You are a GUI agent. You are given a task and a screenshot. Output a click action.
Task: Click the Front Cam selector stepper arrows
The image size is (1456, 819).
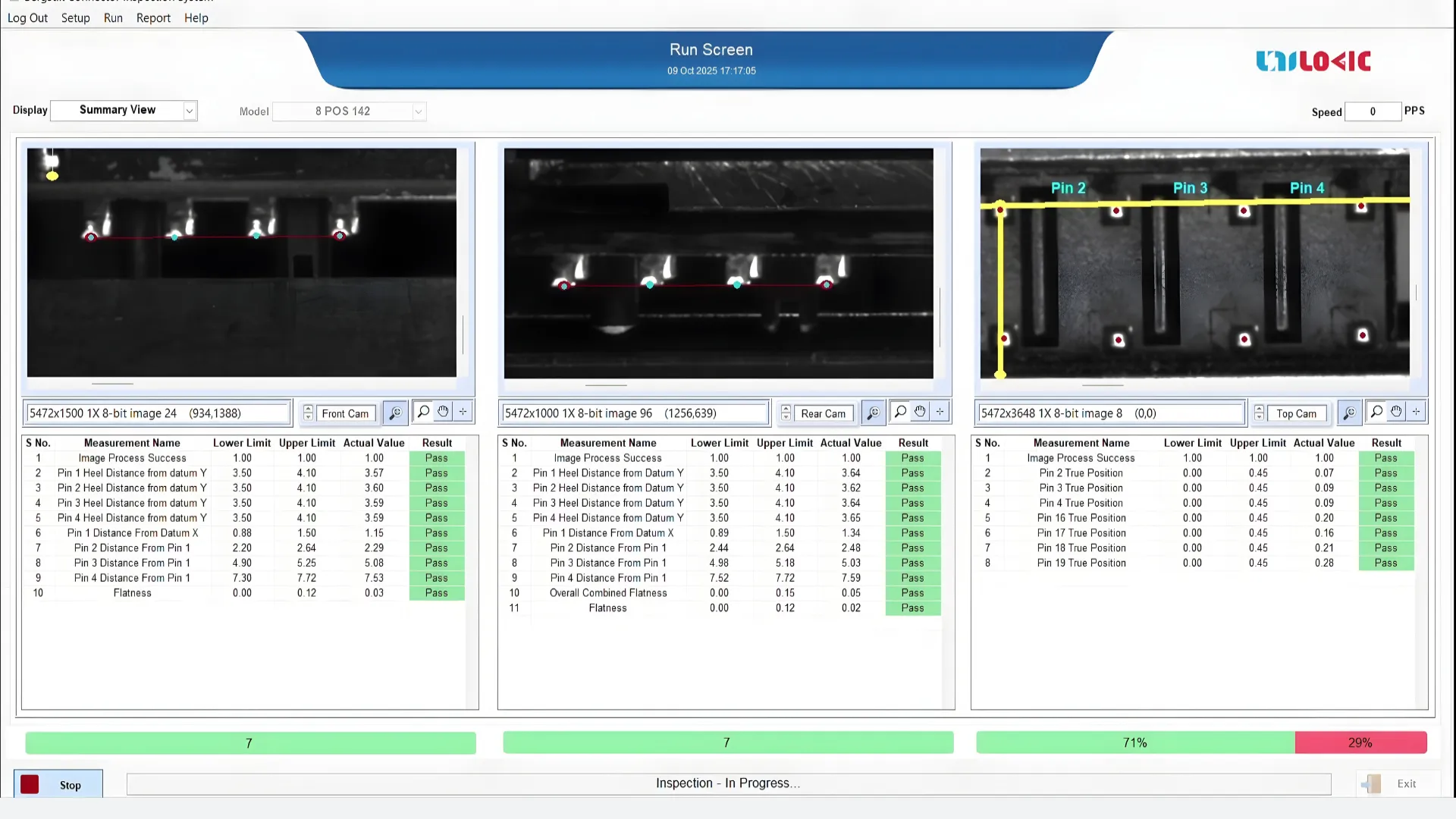click(x=308, y=413)
